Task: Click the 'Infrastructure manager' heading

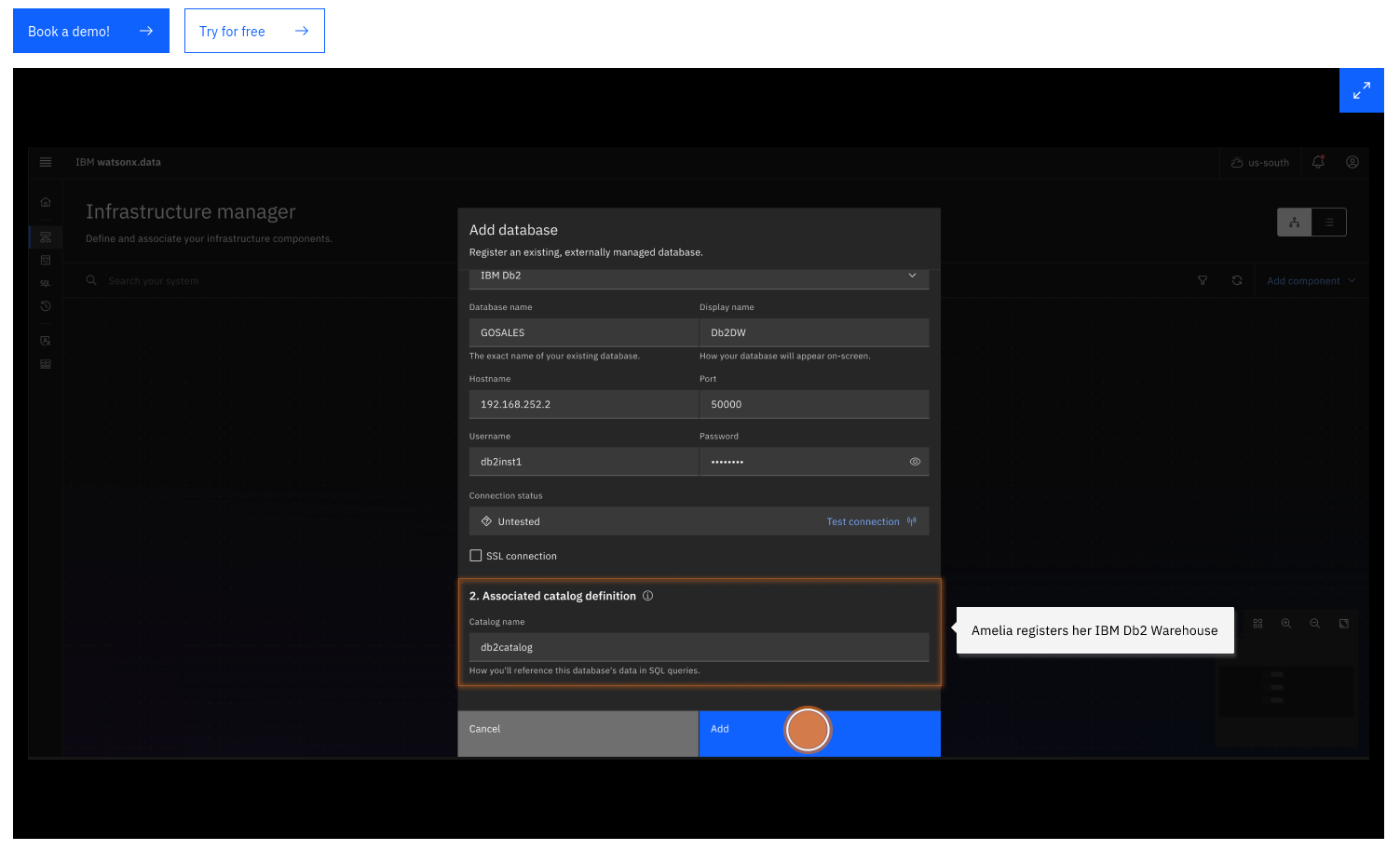Action: (x=191, y=211)
